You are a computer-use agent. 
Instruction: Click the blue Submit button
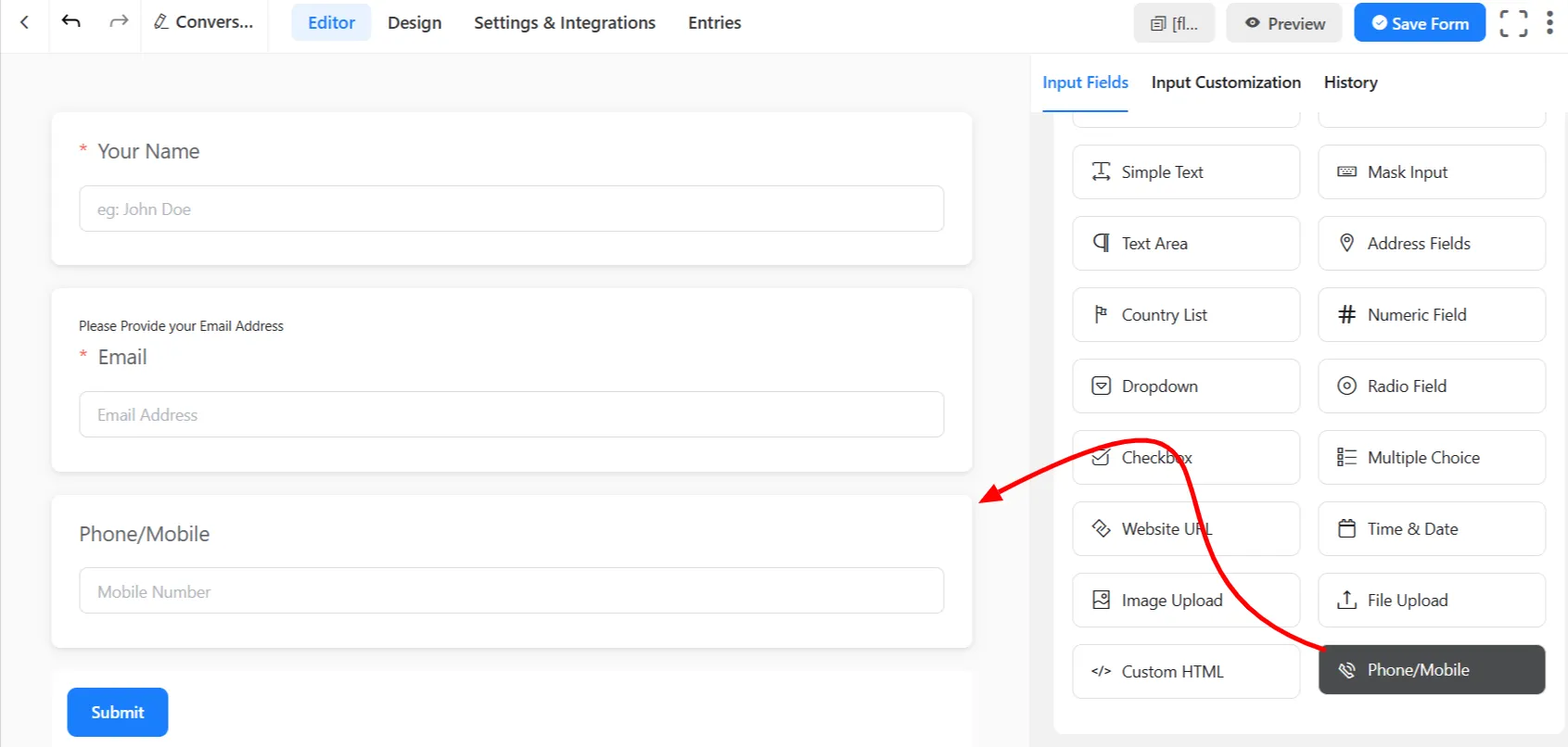(x=118, y=712)
